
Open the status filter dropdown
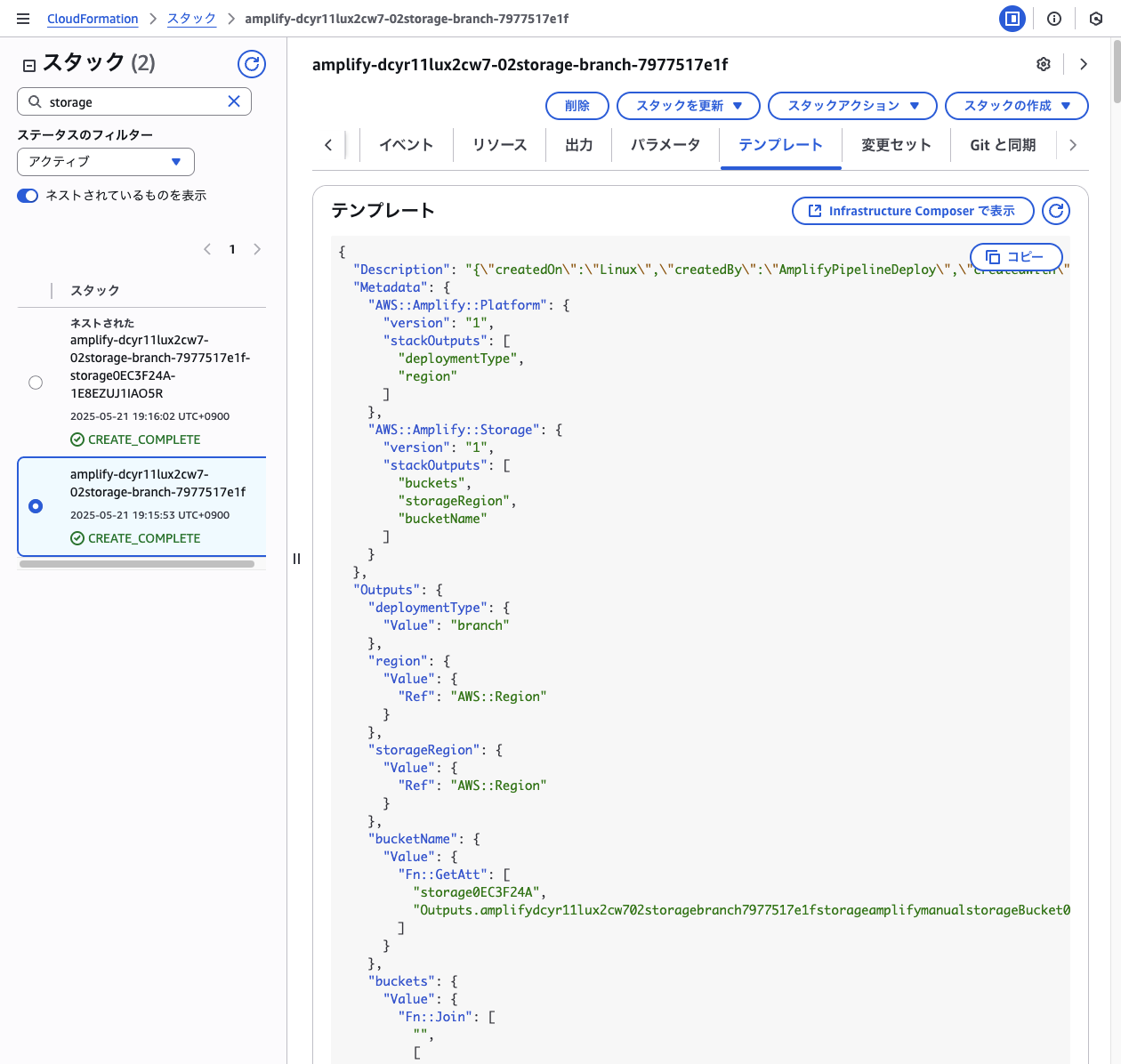click(x=106, y=162)
